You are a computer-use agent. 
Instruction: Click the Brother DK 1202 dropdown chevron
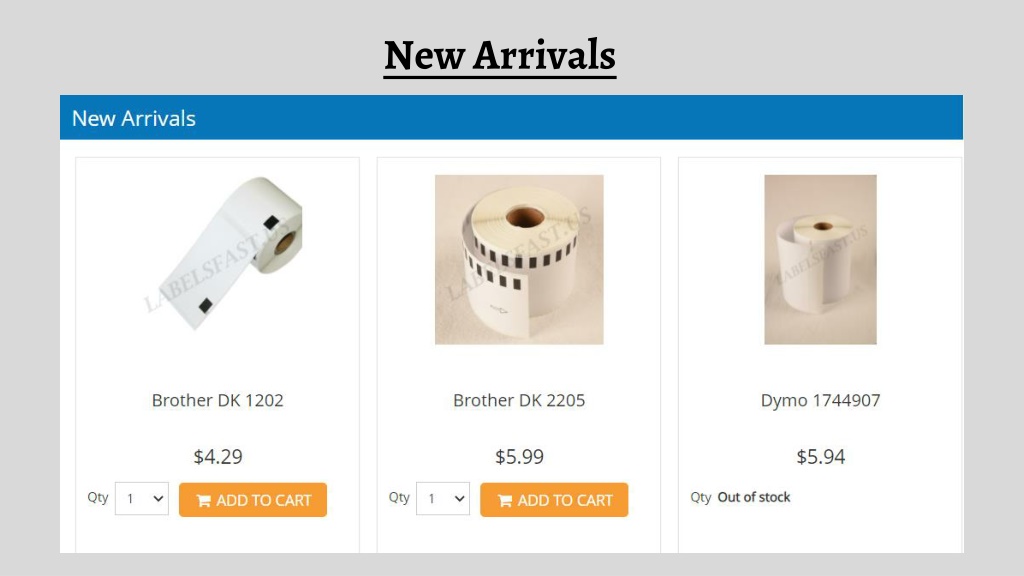[x=158, y=499]
